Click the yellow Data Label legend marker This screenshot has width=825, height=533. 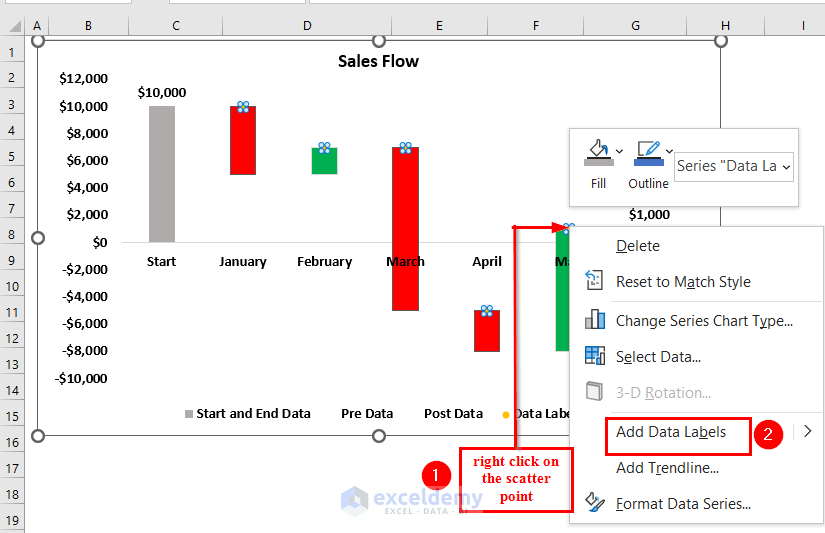pyautogui.click(x=506, y=415)
